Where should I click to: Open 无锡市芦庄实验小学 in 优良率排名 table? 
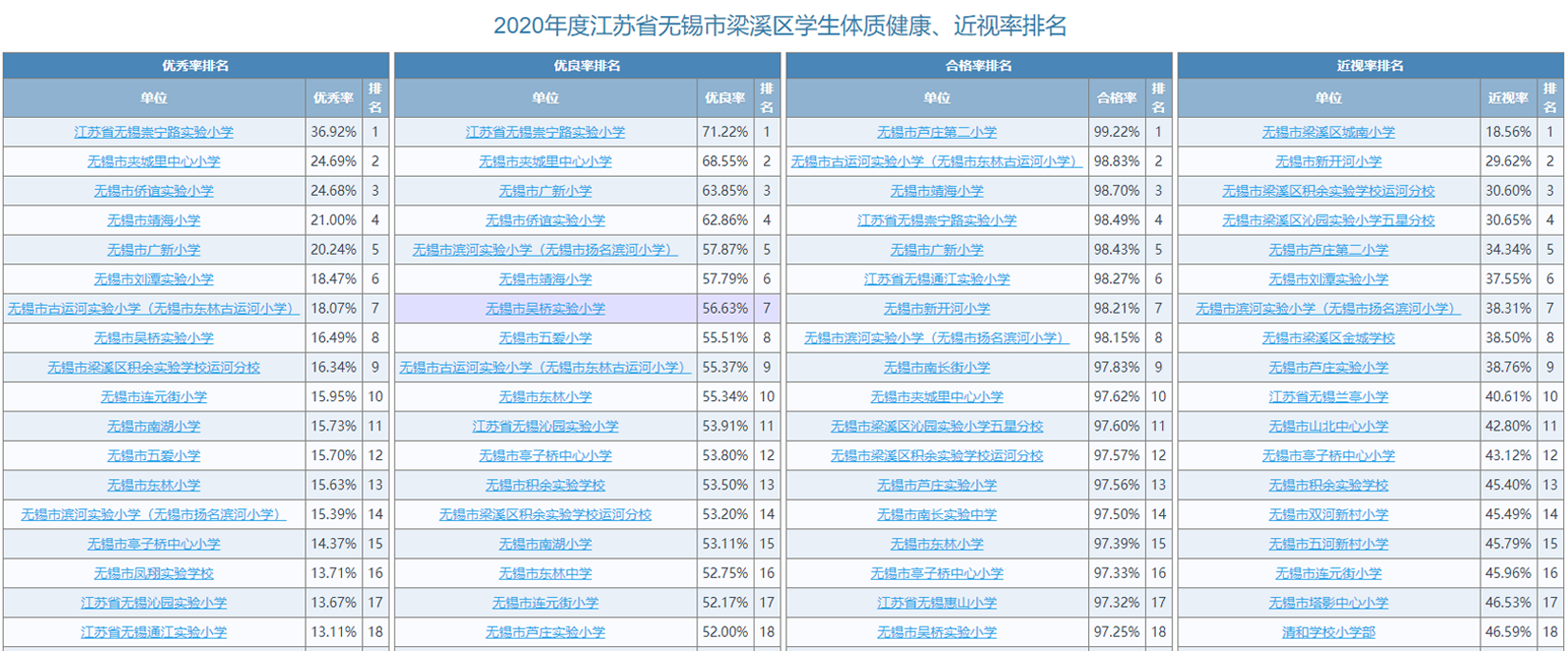click(545, 632)
